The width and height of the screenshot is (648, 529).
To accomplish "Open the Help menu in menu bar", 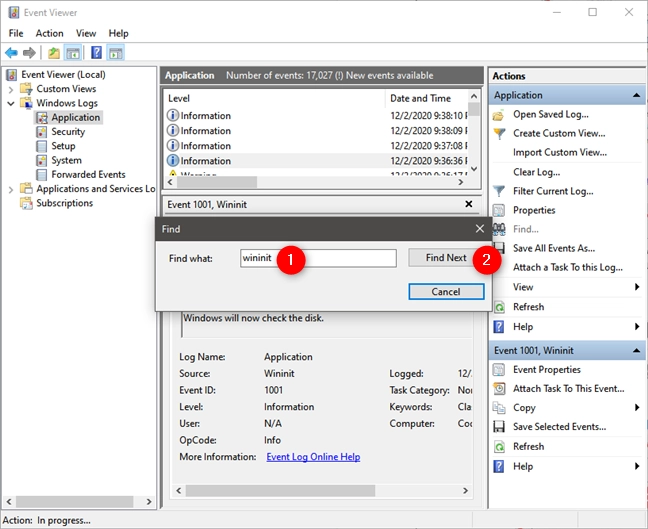I will click(119, 33).
